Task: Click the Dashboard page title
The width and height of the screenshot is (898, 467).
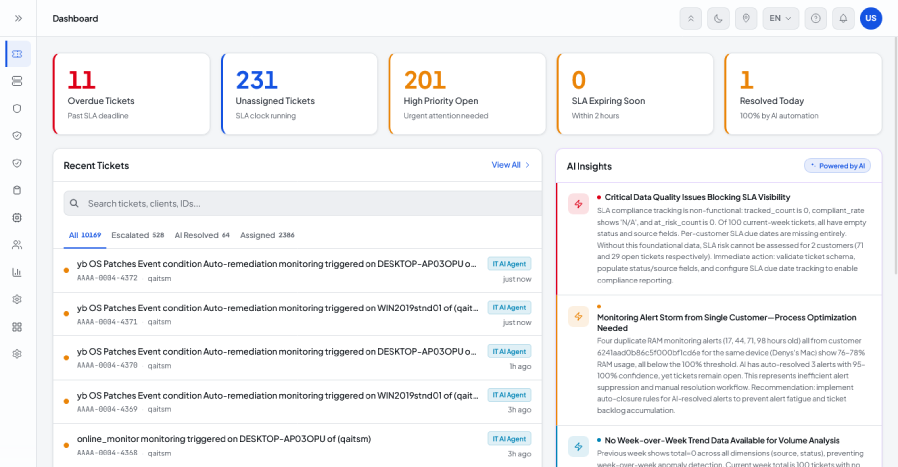Action: (x=75, y=18)
